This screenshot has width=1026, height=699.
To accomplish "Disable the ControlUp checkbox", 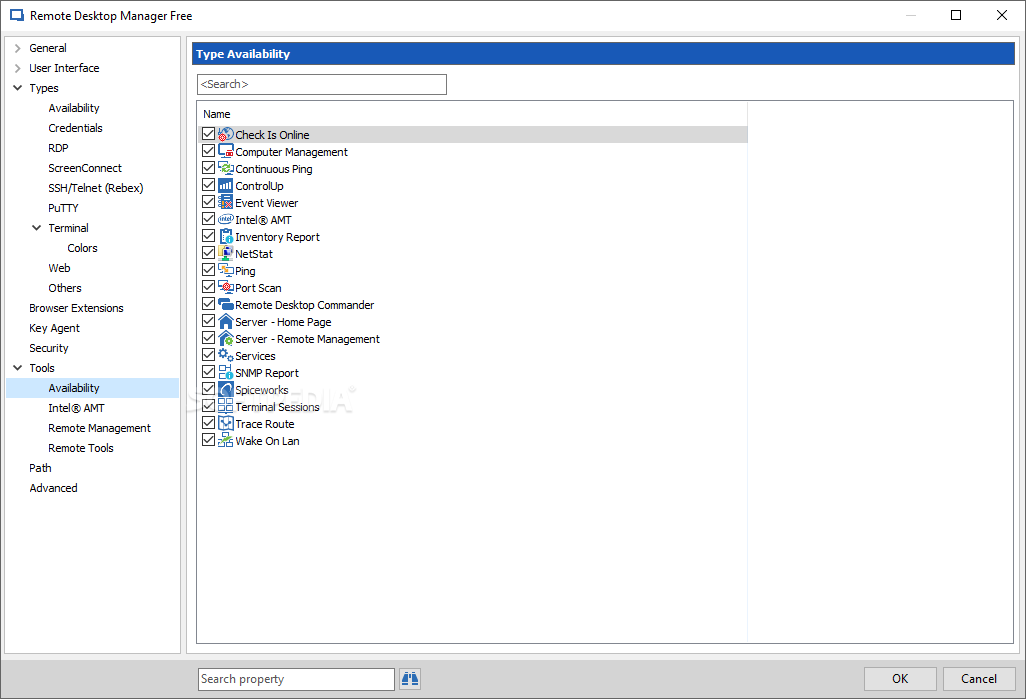I will 208,185.
